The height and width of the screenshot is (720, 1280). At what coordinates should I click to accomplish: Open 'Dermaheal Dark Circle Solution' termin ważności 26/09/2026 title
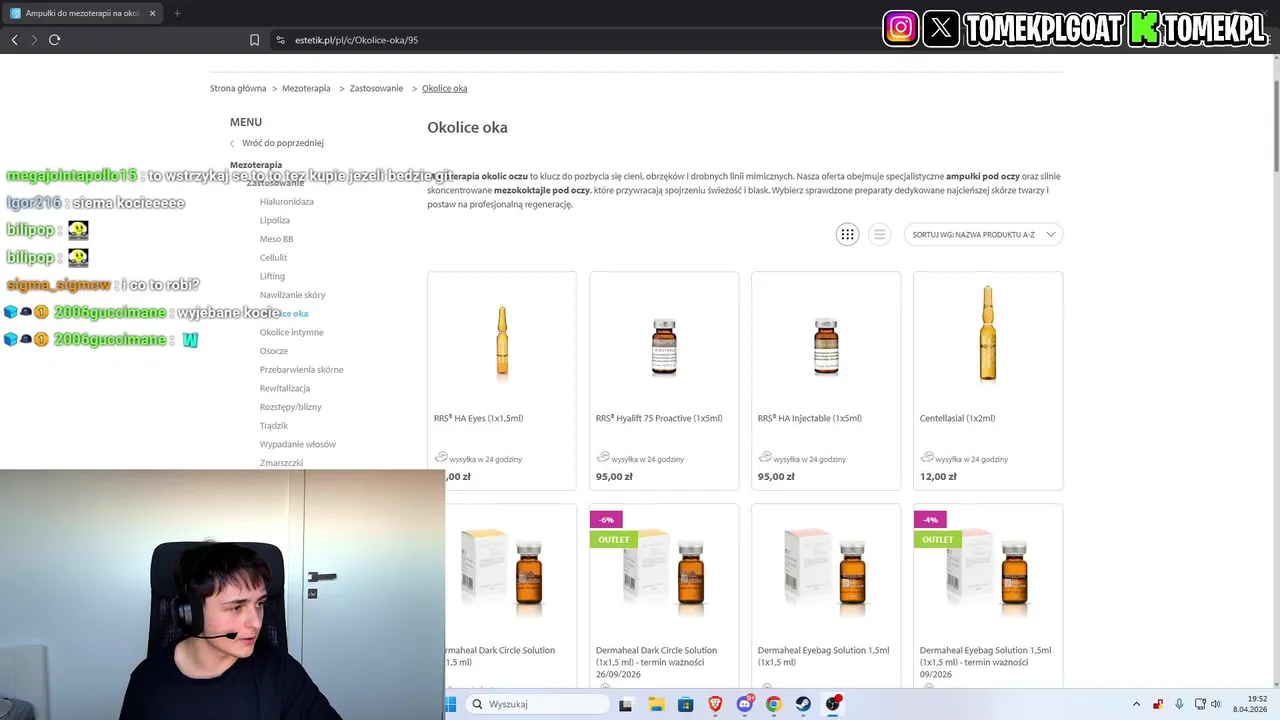(658, 662)
